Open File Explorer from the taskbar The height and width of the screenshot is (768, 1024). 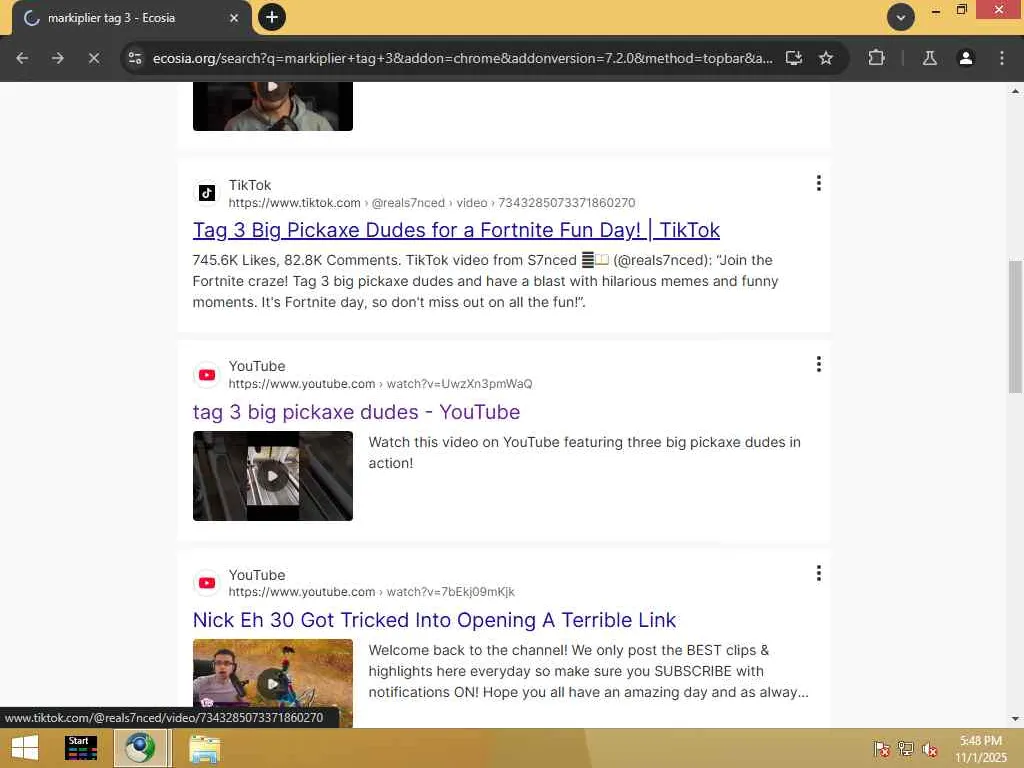pyautogui.click(x=204, y=748)
